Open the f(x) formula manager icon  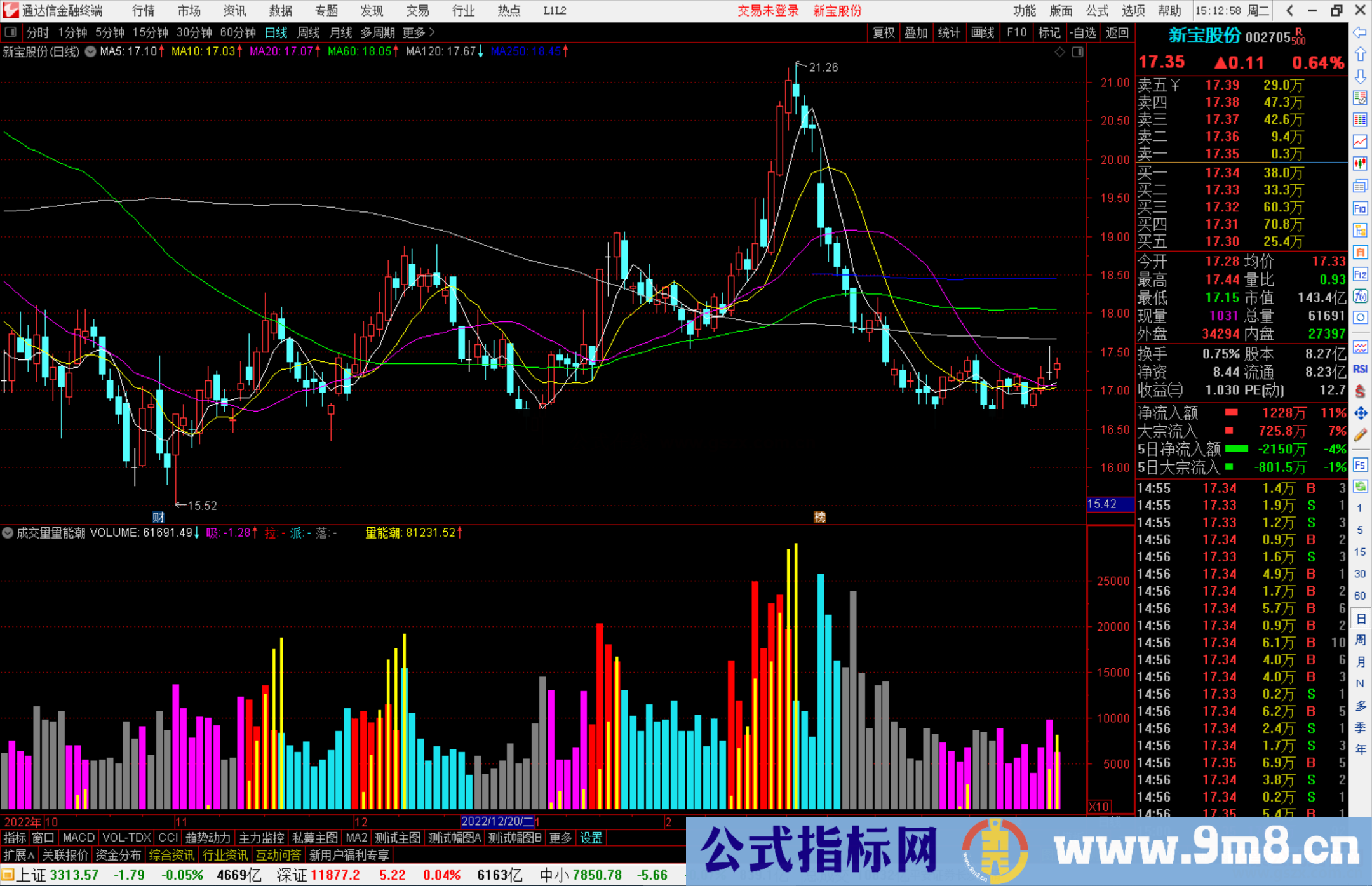pos(1360,296)
